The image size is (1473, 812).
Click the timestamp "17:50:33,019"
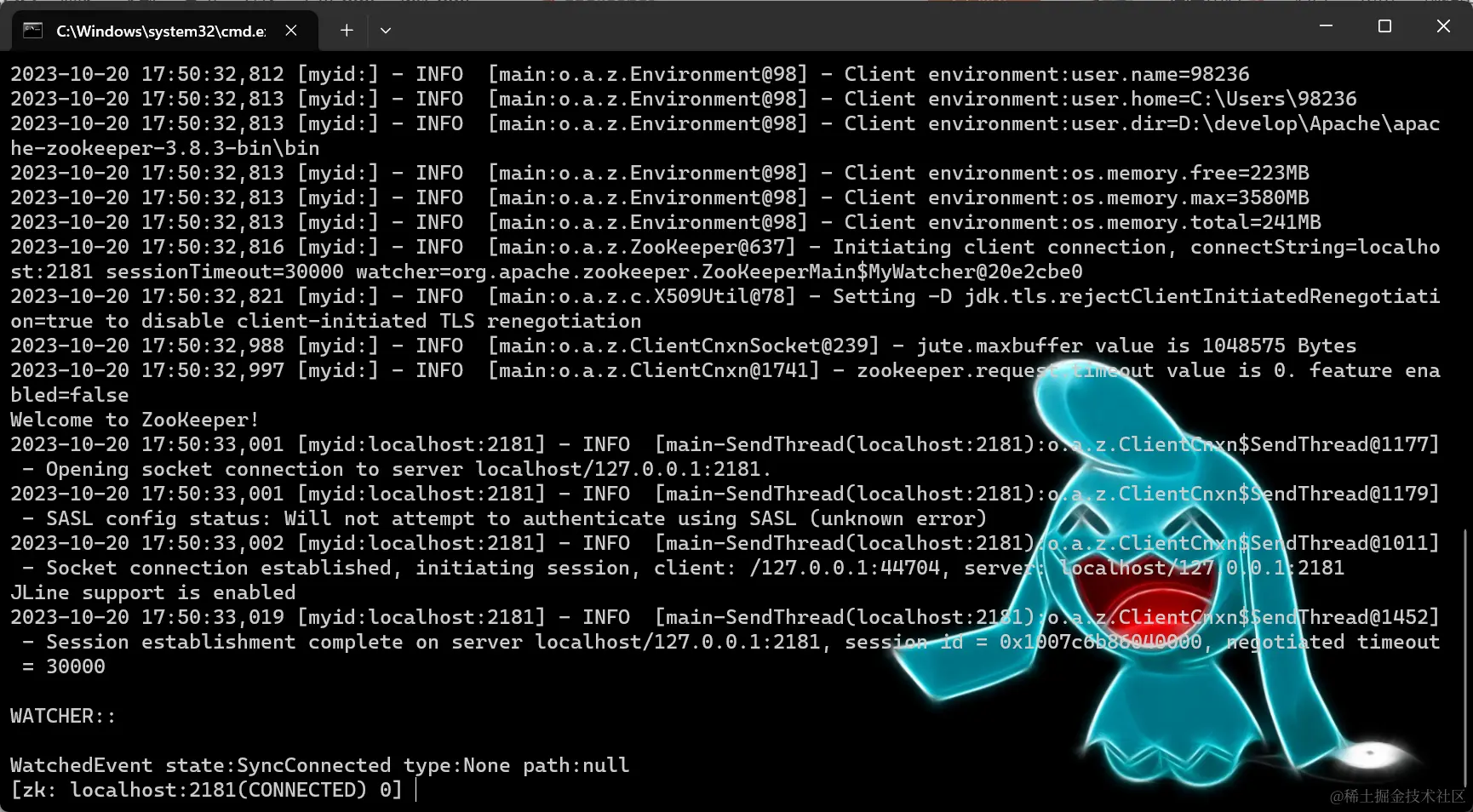tap(213, 617)
